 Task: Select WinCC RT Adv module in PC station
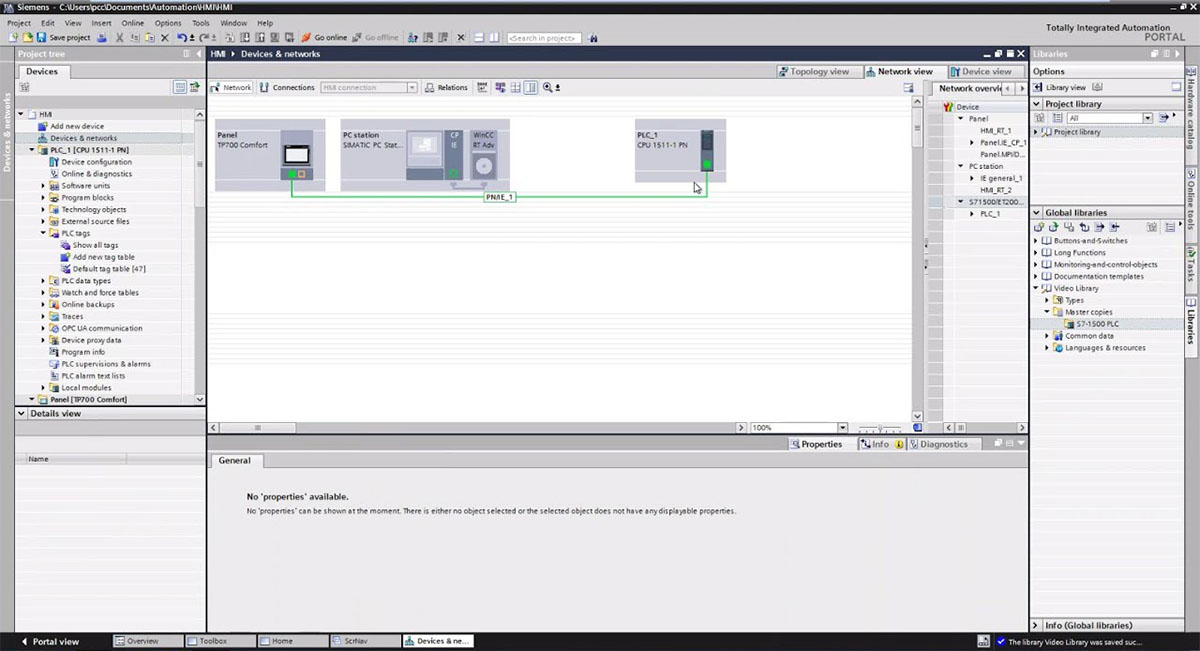coord(484,155)
